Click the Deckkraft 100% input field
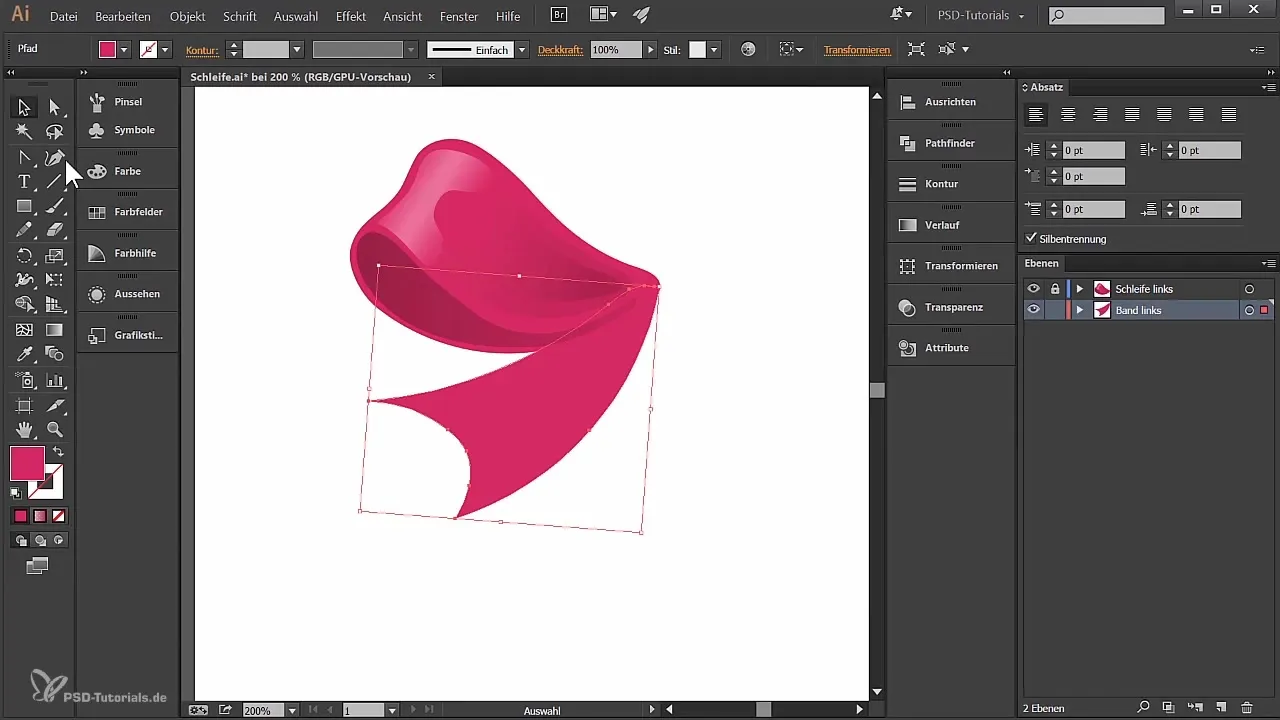Screen dimensions: 1280x720 point(616,50)
